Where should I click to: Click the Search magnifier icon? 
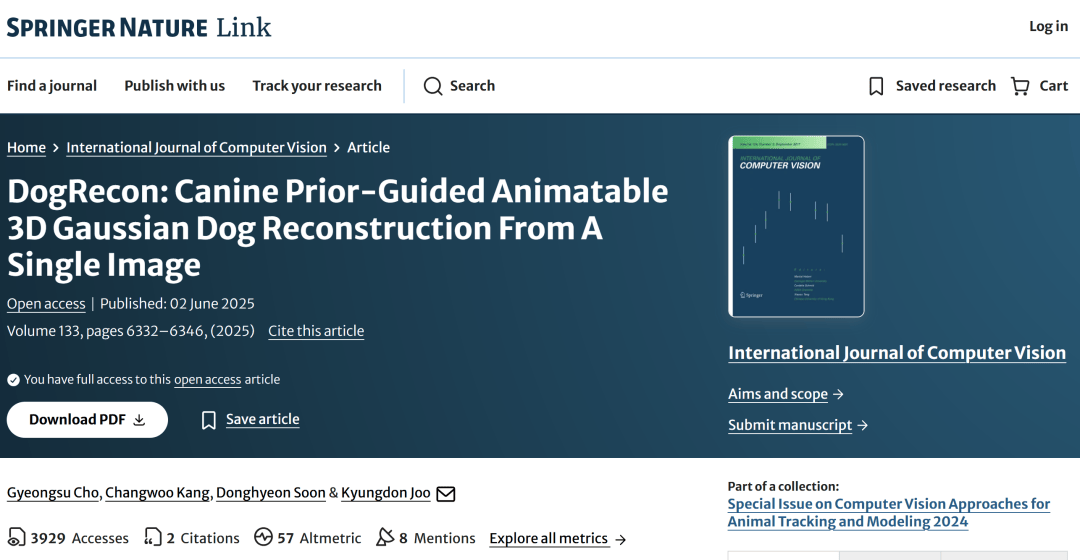pos(433,86)
